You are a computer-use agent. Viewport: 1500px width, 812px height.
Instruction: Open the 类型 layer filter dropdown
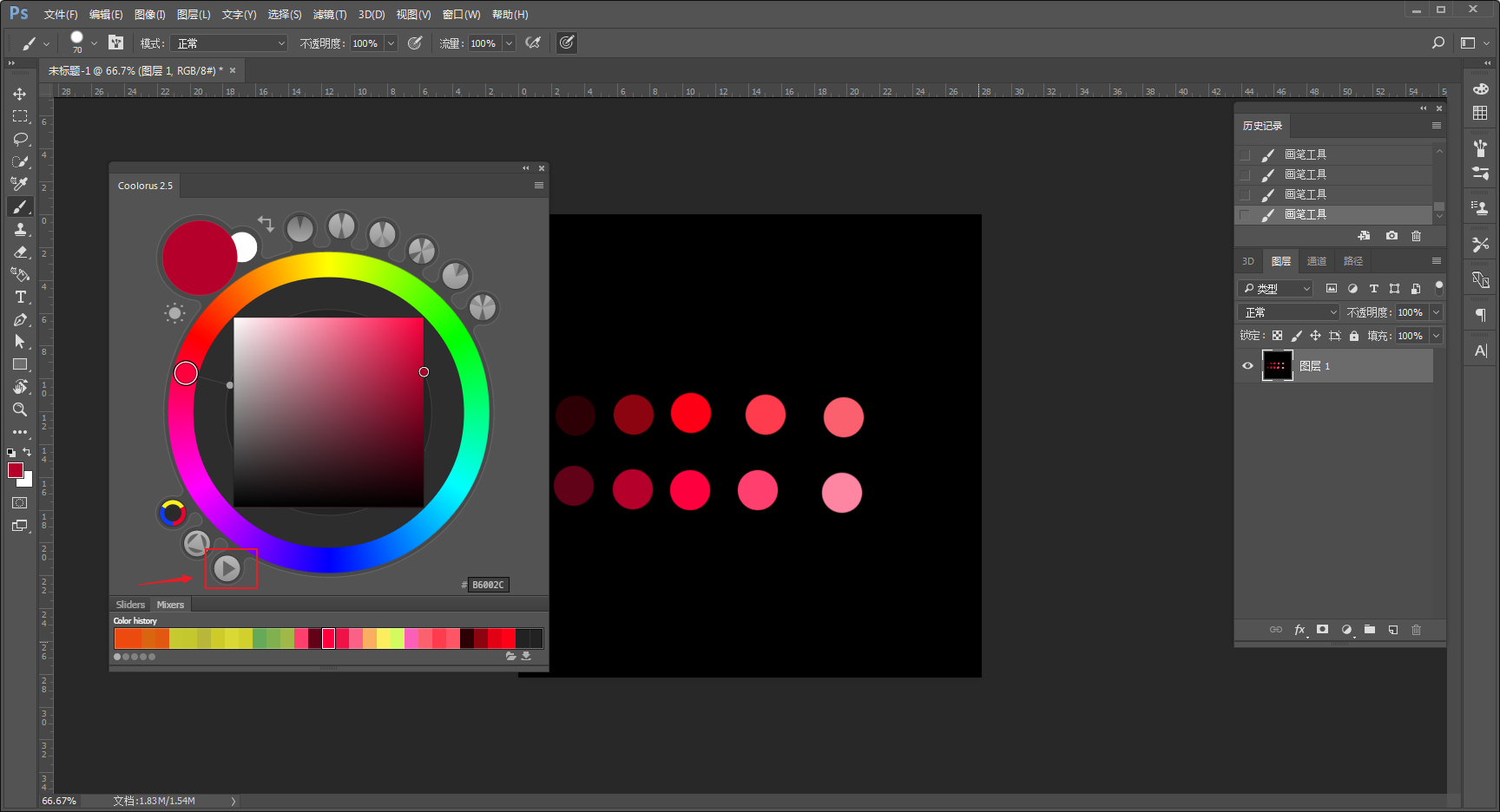tap(1275, 289)
